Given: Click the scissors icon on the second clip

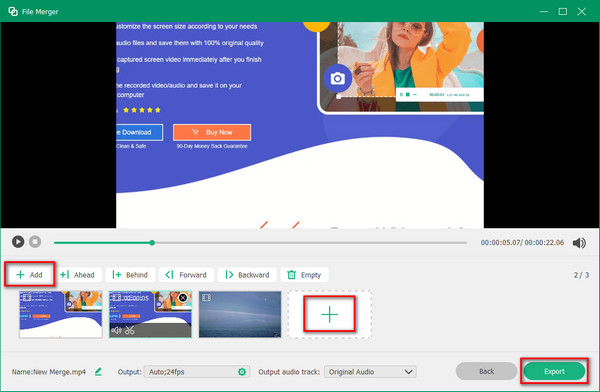Looking at the screenshot, I should pyautogui.click(x=130, y=330).
